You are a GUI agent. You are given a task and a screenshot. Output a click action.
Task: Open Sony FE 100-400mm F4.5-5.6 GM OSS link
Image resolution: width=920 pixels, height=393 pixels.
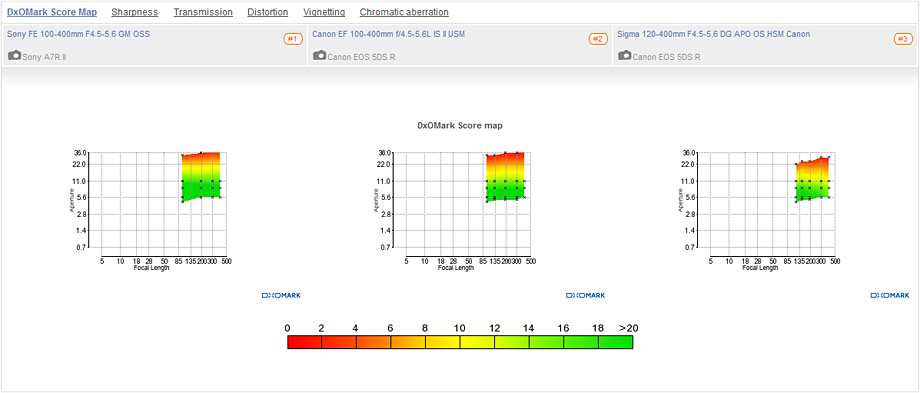pyautogui.click(x=79, y=34)
